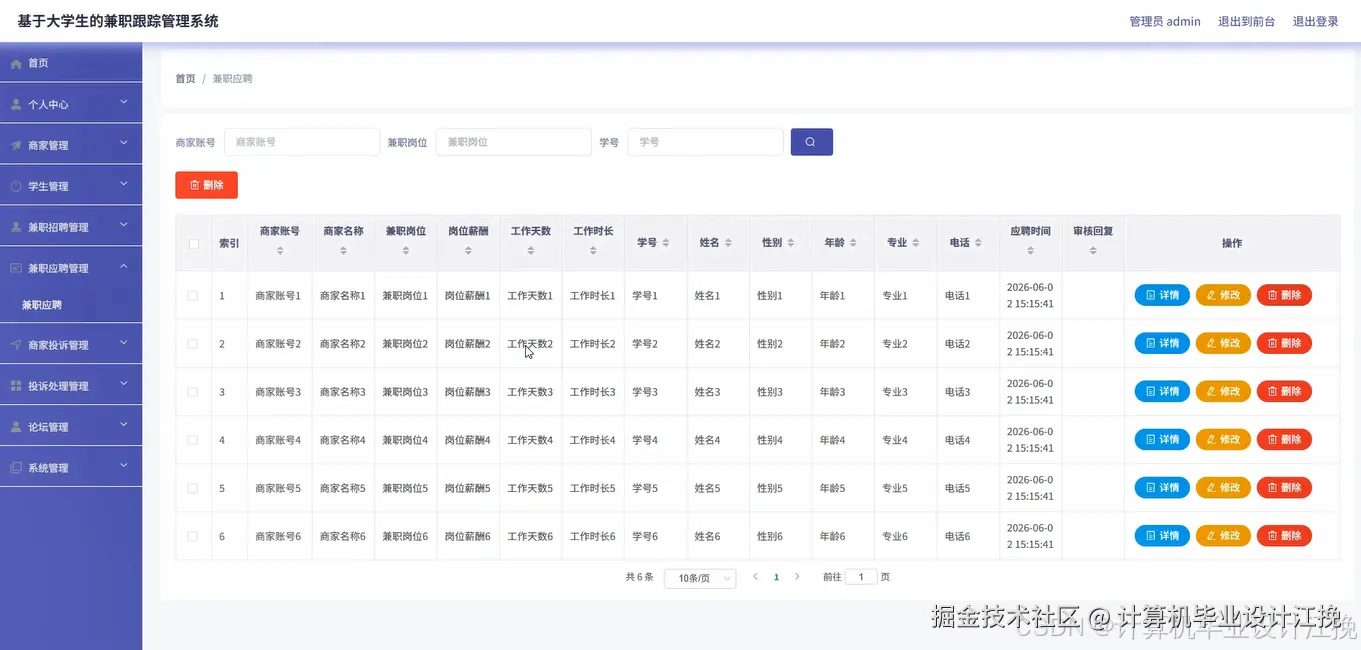Toggle the select-all checkbox in table header
1361x650 pixels.
click(x=193, y=242)
